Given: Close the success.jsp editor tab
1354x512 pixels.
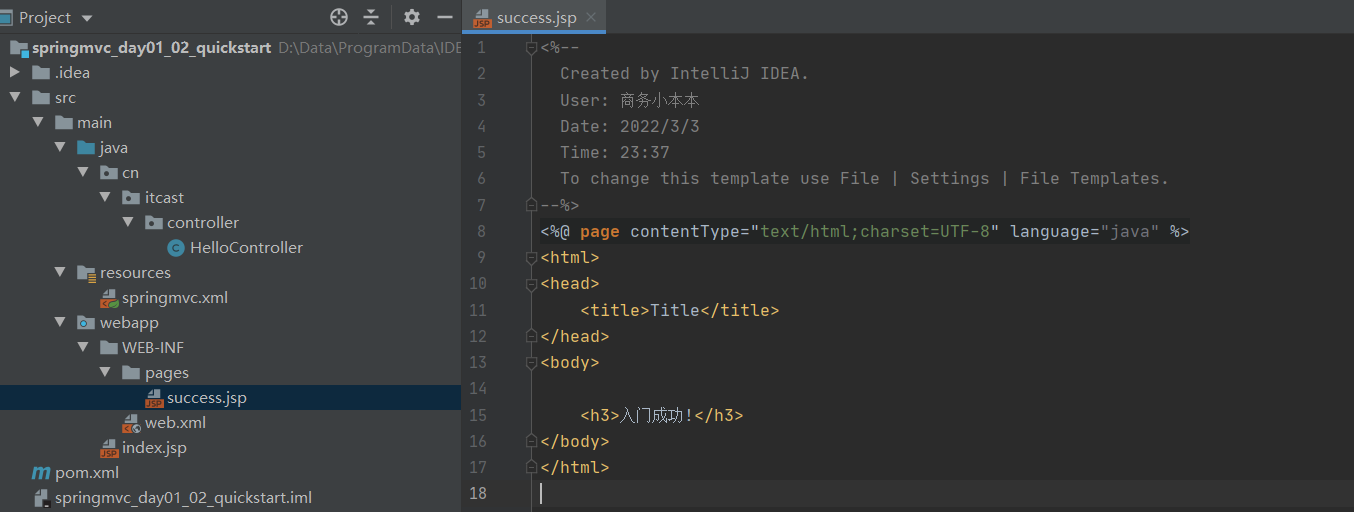Looking at the screenshot, I should [x=591, y=17].
